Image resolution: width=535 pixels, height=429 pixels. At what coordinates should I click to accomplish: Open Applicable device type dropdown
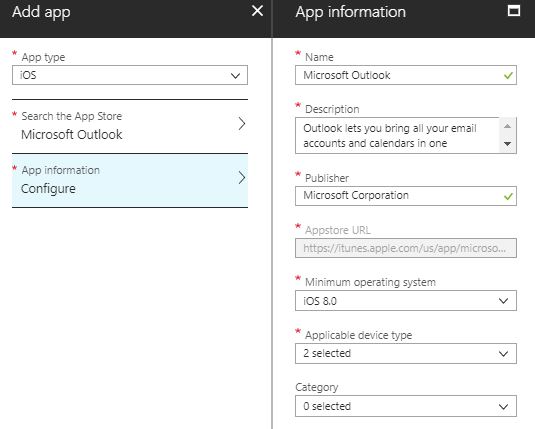click(406, 353)
